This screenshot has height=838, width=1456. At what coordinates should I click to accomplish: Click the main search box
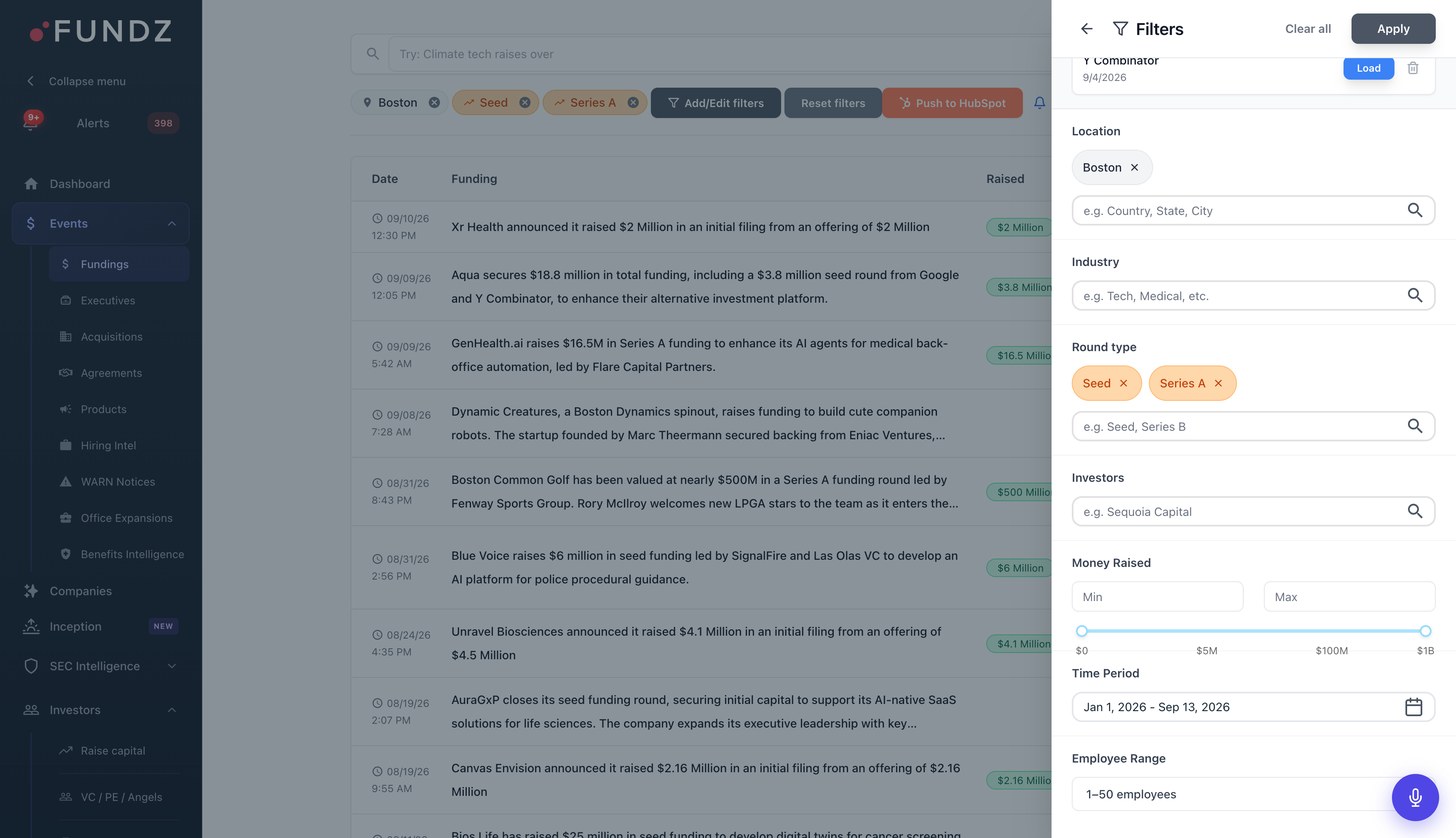click(720, 54)
